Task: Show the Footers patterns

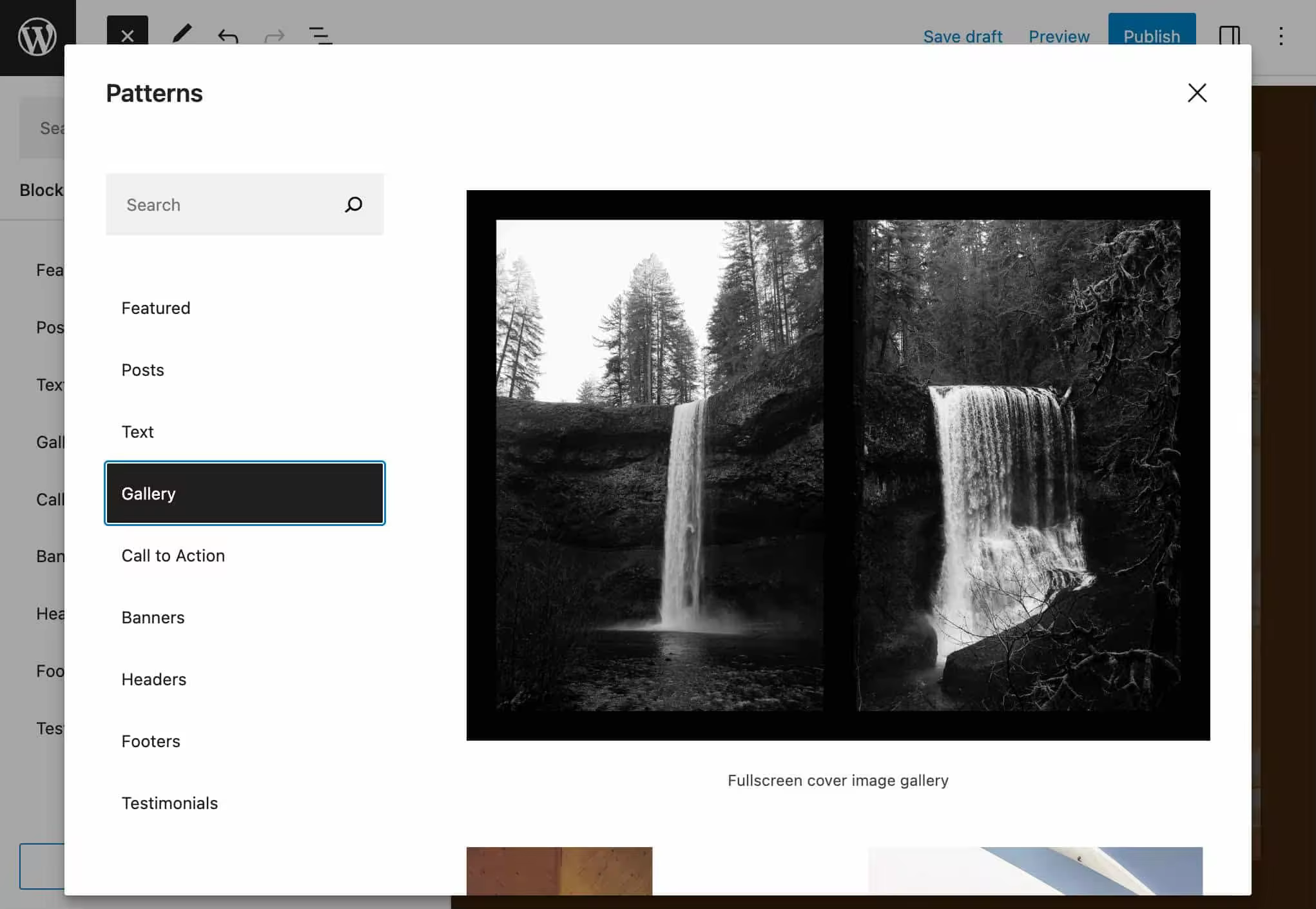Action: (x=245, y=741)
